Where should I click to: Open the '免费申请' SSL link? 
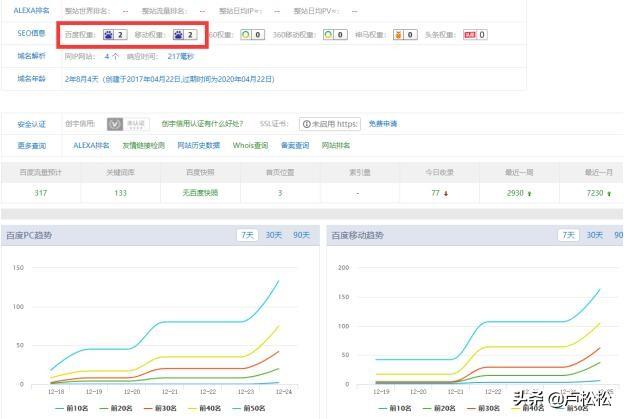(x=383, y=124)
